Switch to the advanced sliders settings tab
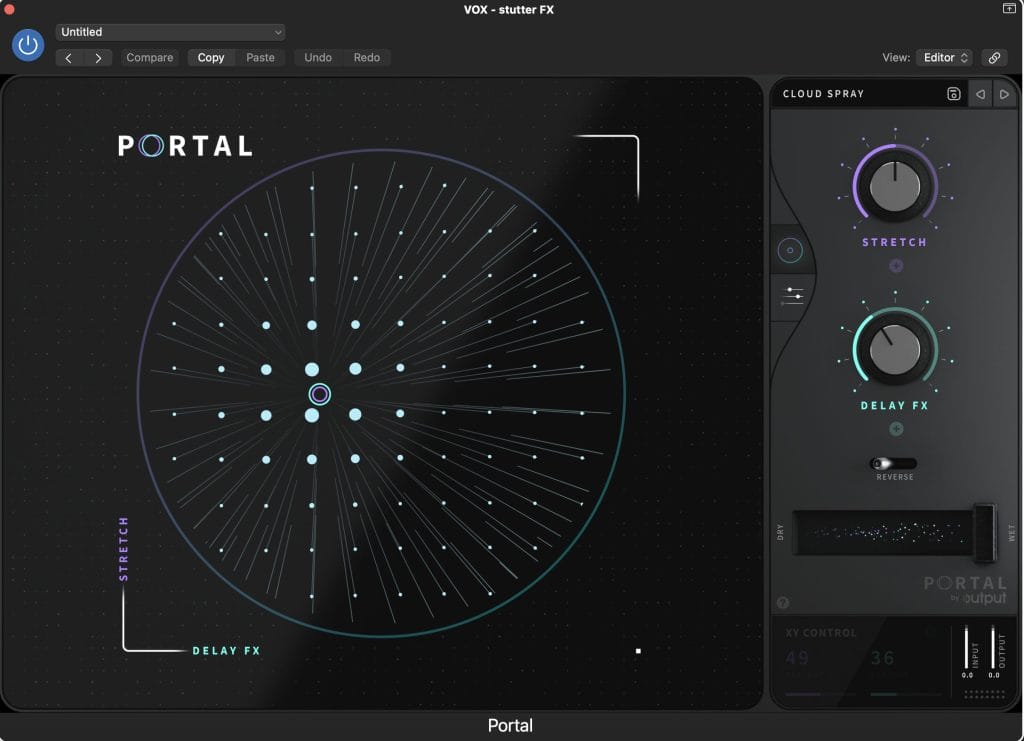The image size is (1024, 741). pyautogui.click(x=794, y=295)
